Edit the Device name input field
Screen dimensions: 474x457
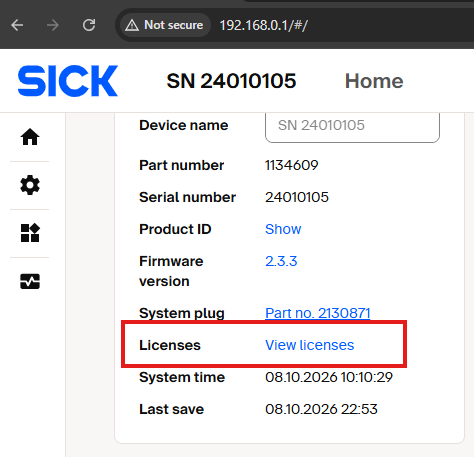[352, 127]
